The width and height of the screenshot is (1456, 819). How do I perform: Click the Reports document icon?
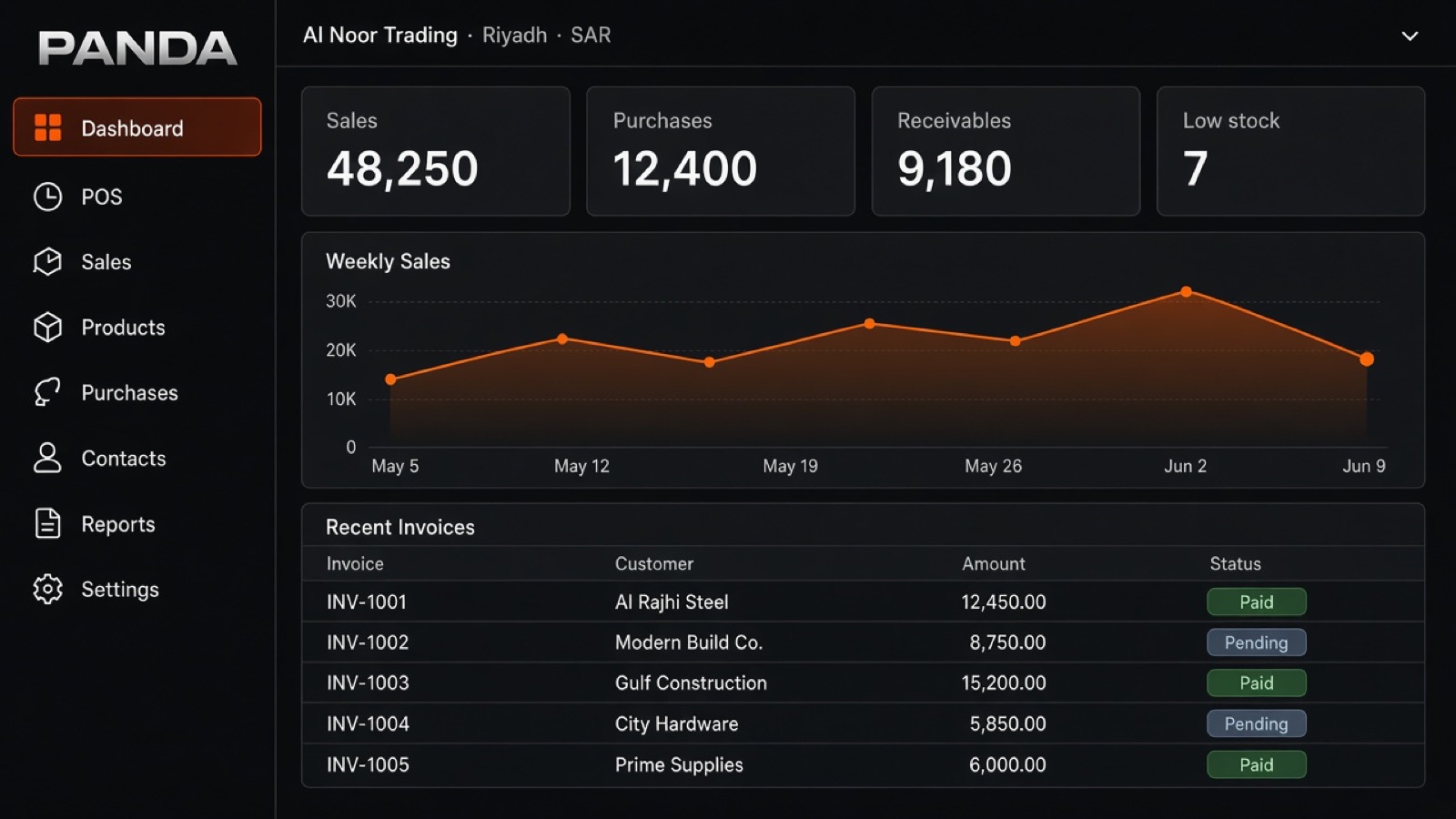pos(47,524)
